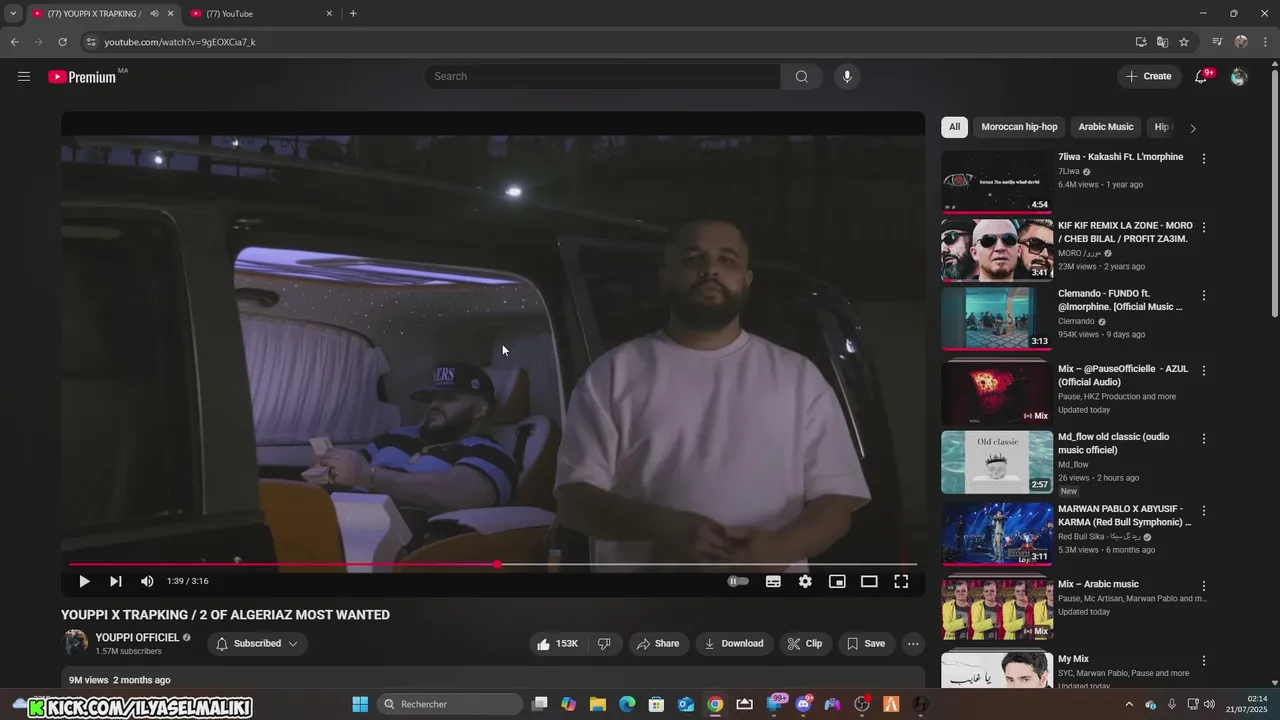Share this video
The height and width of the screenshot is (720, 1280).
pyautogui.click(x=658, y=644)
